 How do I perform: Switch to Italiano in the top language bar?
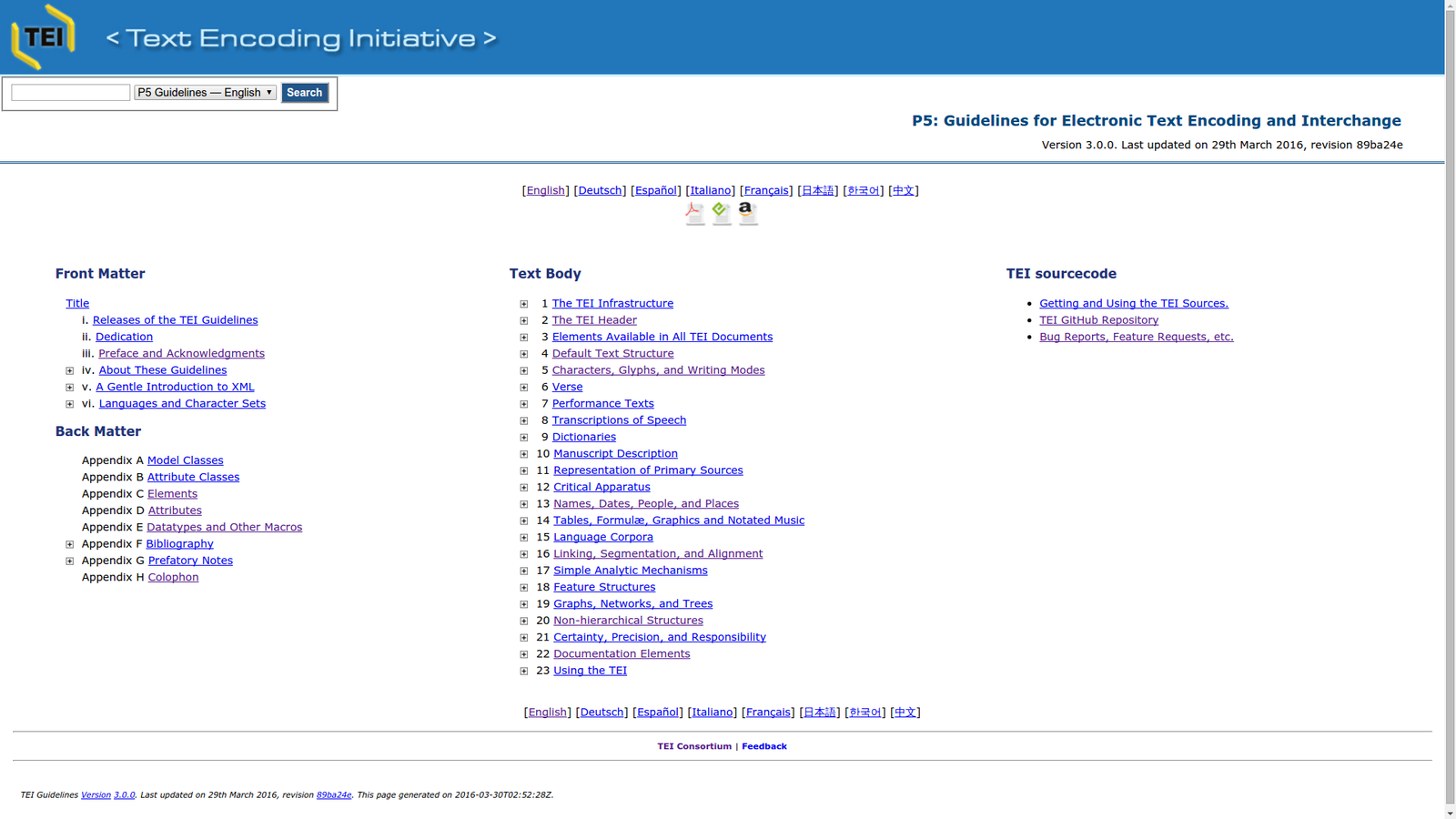(710, 190)
